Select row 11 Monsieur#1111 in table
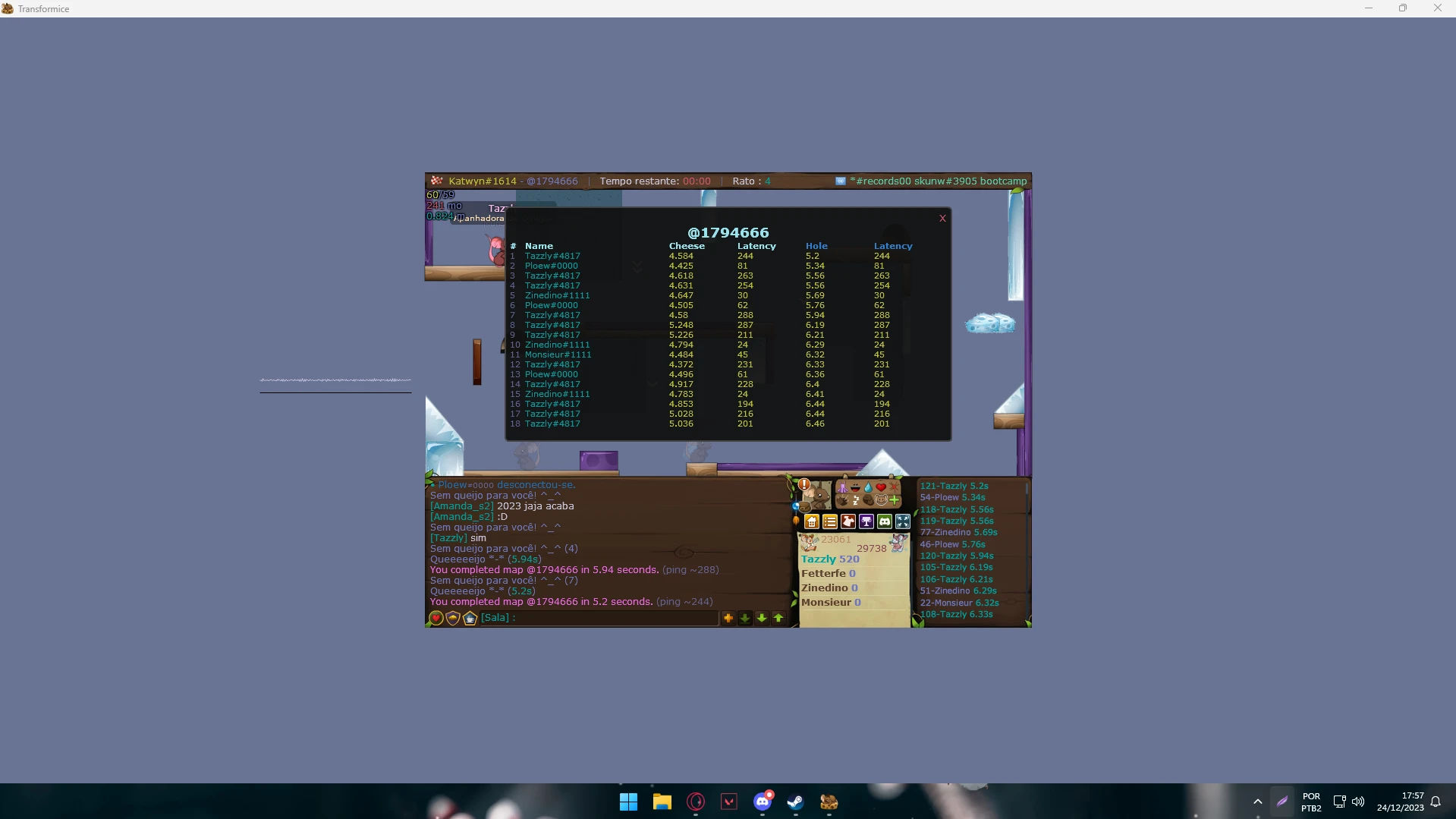 pyautogui.click(x=558, y=354)
